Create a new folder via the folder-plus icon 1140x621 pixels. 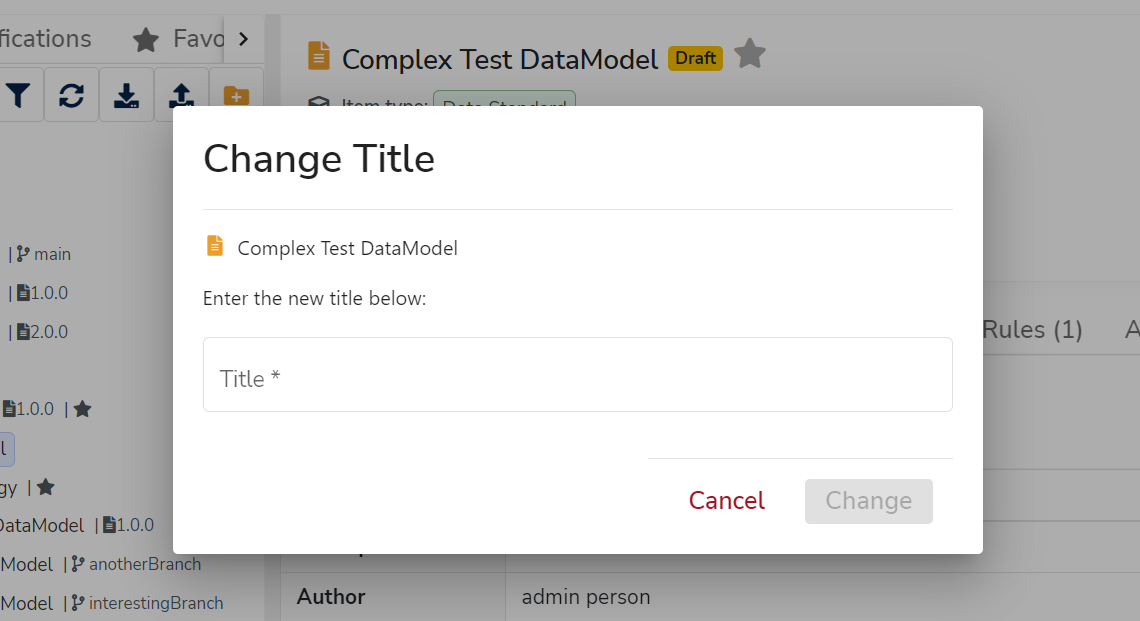[235, 95]
